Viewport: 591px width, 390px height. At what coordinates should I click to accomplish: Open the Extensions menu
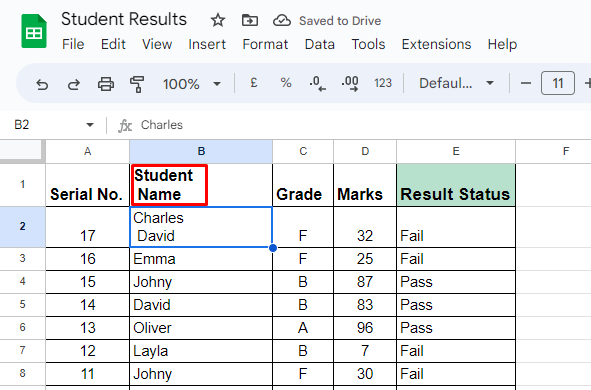(436, 44)
